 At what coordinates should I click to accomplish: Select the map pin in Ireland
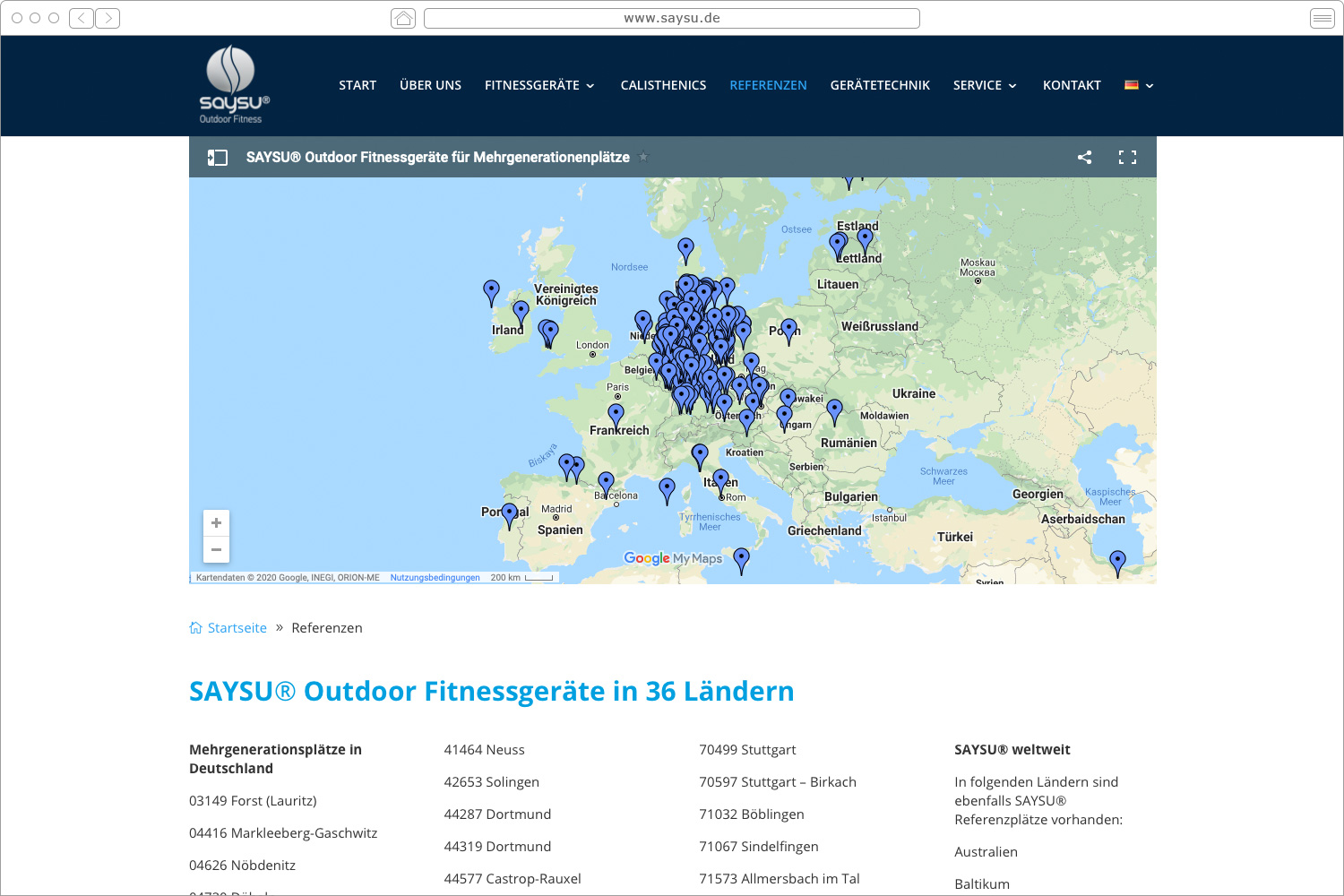pos(521,313)
